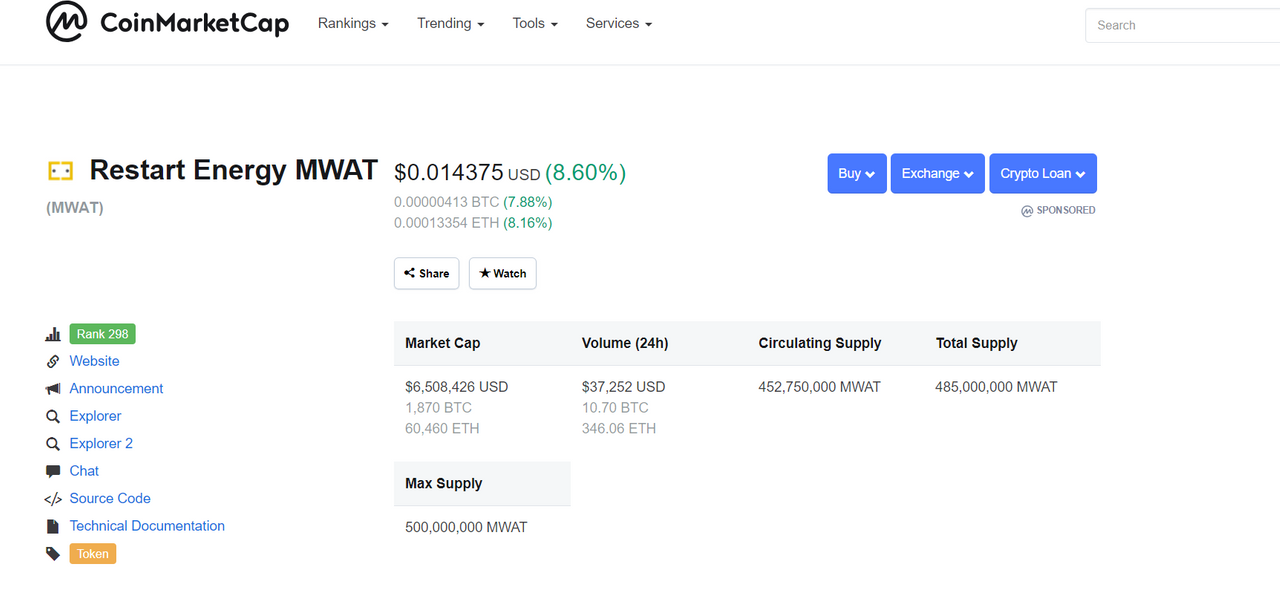Open the Crypto Loan dropdown
Screen dimensions: 1280x596
click(1043, 173)
